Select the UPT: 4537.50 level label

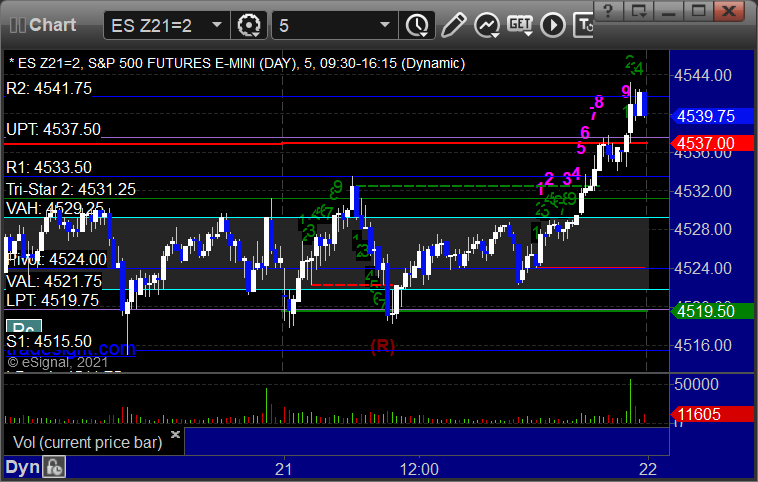tap(53, 130)
